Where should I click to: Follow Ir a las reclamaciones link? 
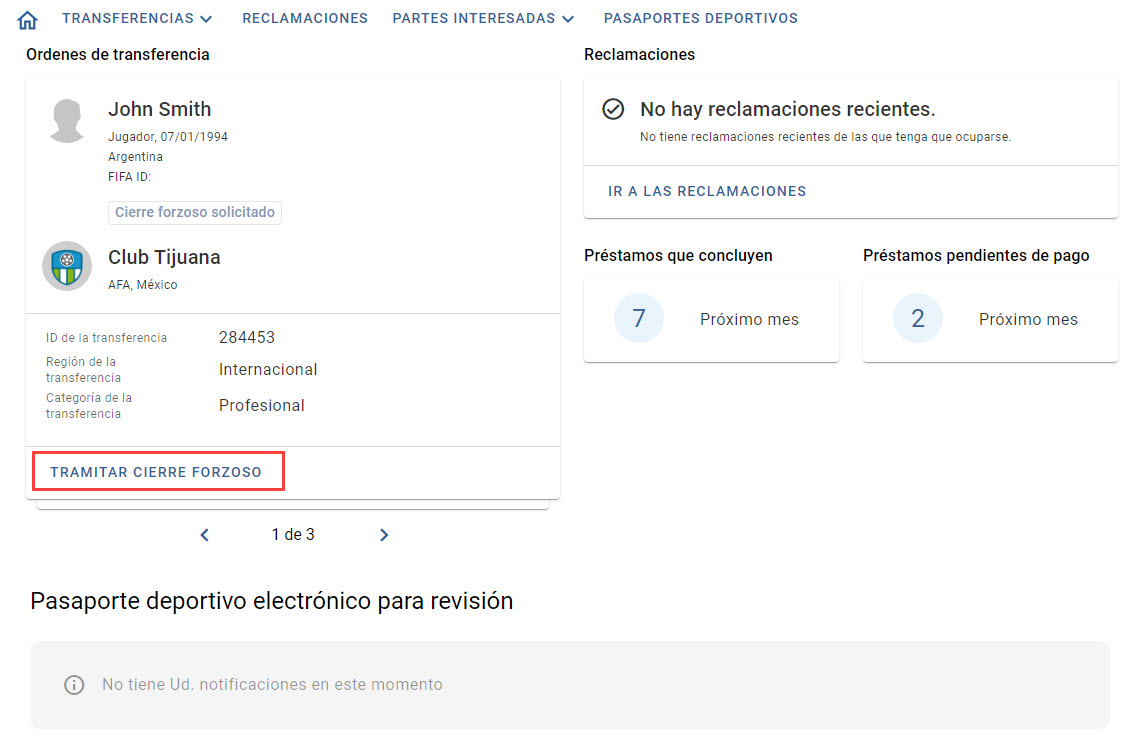[707, 192]
